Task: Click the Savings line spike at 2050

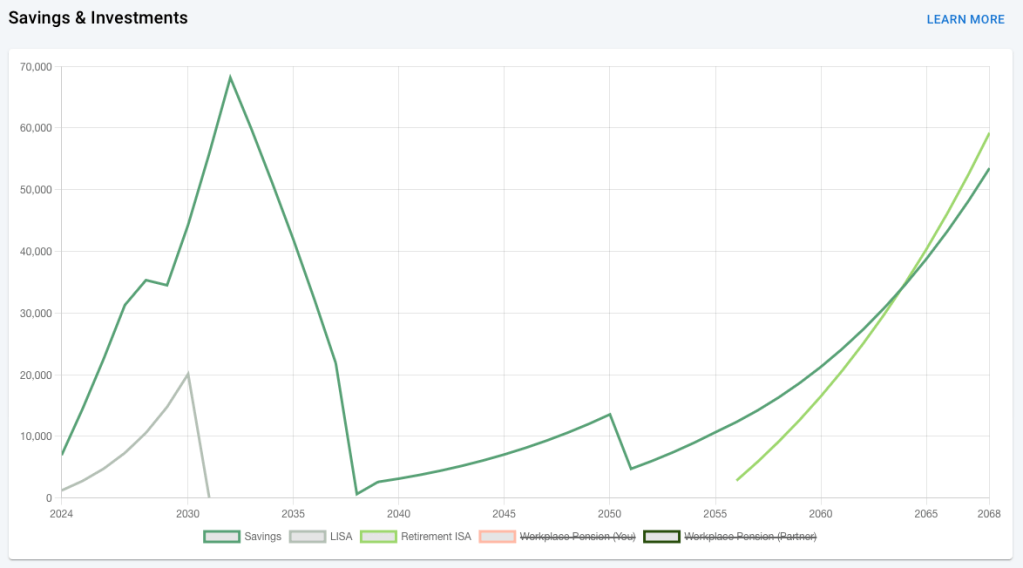Action: 610,414
